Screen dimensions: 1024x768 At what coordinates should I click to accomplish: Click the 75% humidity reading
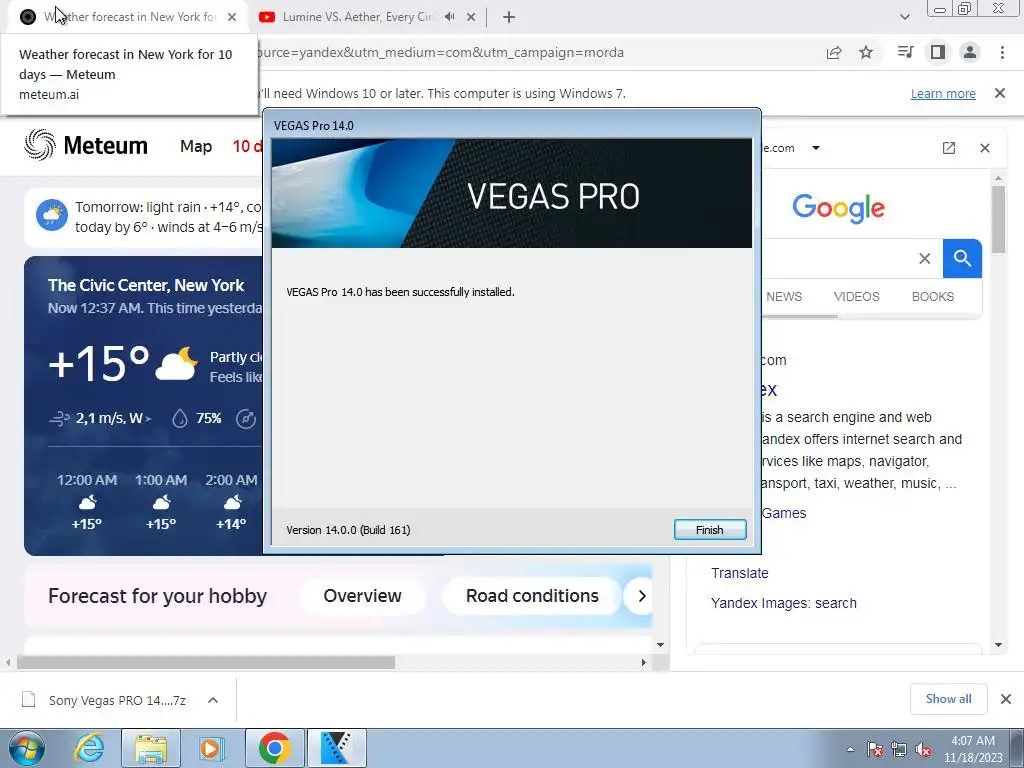(x=197, y=418)
